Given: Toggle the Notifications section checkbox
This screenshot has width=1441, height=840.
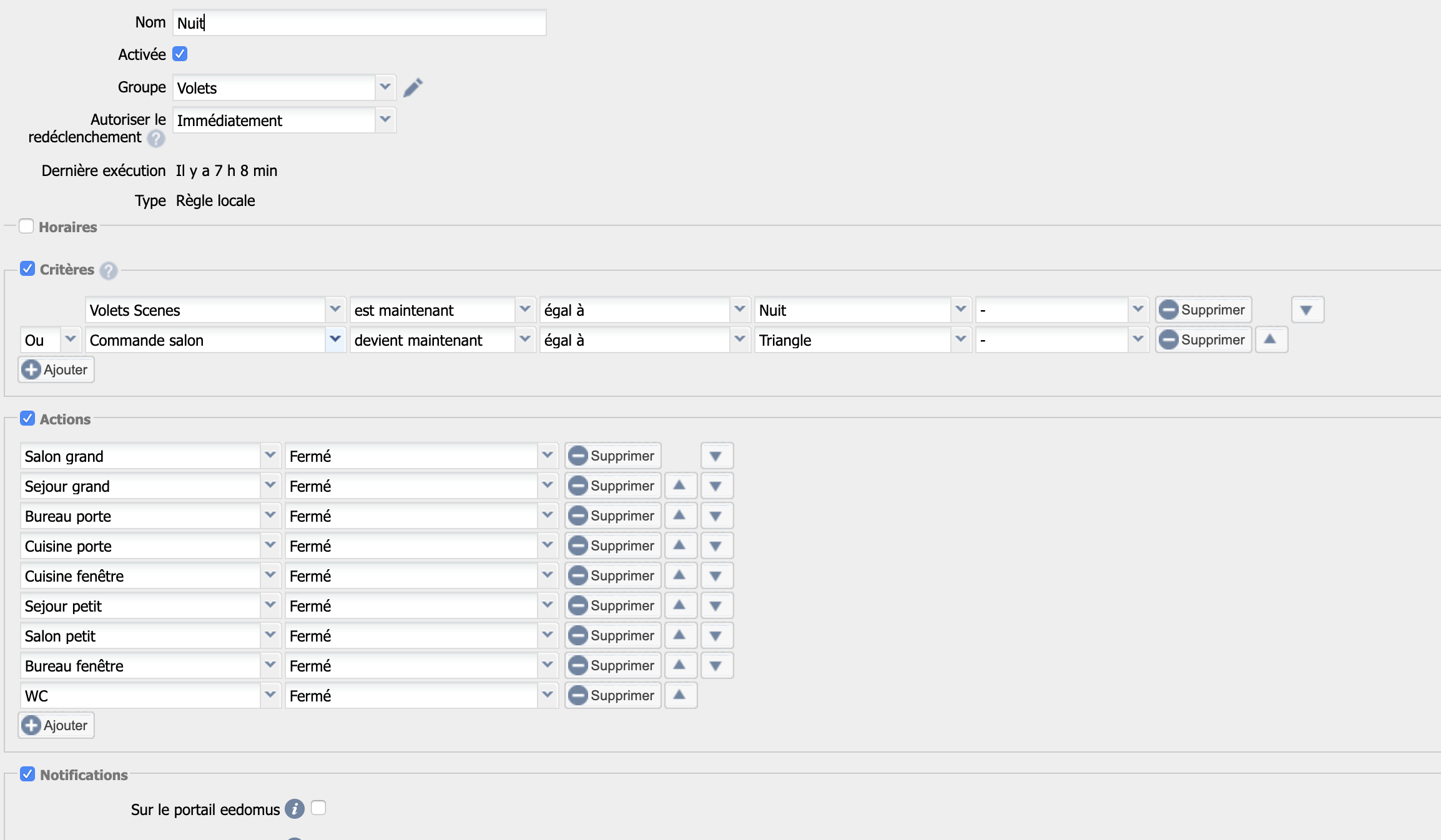Looking at the screenshot, I should [27, 774].
